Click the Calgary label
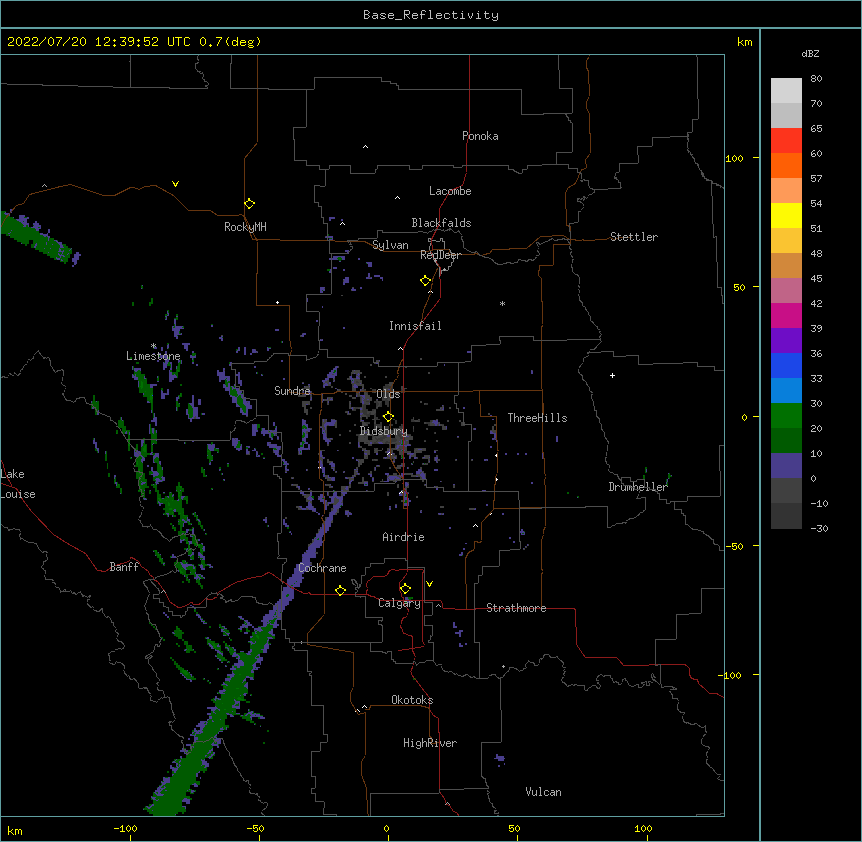 coord(400,603)
